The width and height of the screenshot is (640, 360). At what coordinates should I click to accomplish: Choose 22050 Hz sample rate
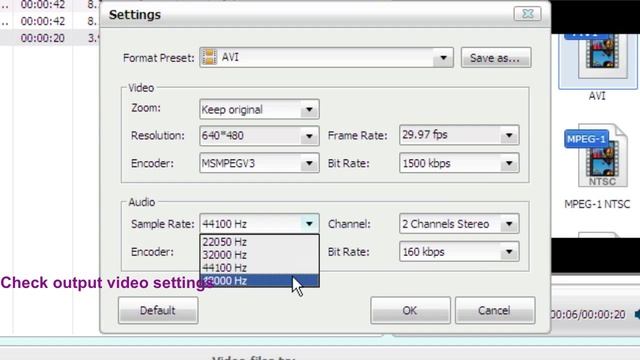[259, 242]
